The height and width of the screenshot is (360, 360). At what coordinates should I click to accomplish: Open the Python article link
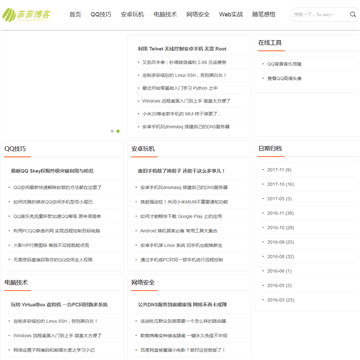pyautogui.click(x=180, y=88)
